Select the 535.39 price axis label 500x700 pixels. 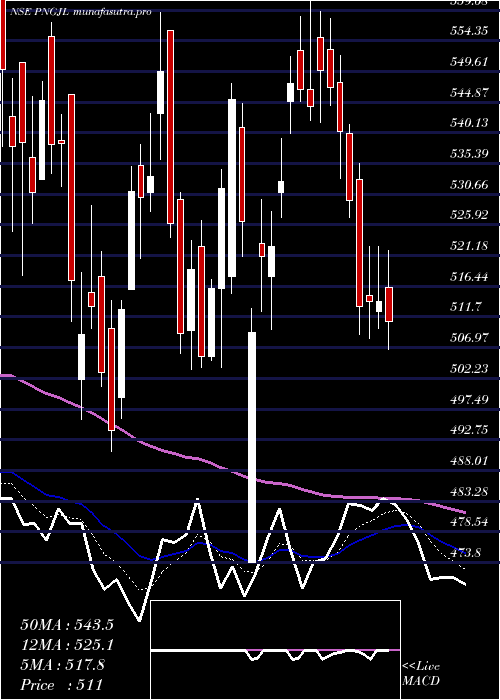tap(469, 154)
